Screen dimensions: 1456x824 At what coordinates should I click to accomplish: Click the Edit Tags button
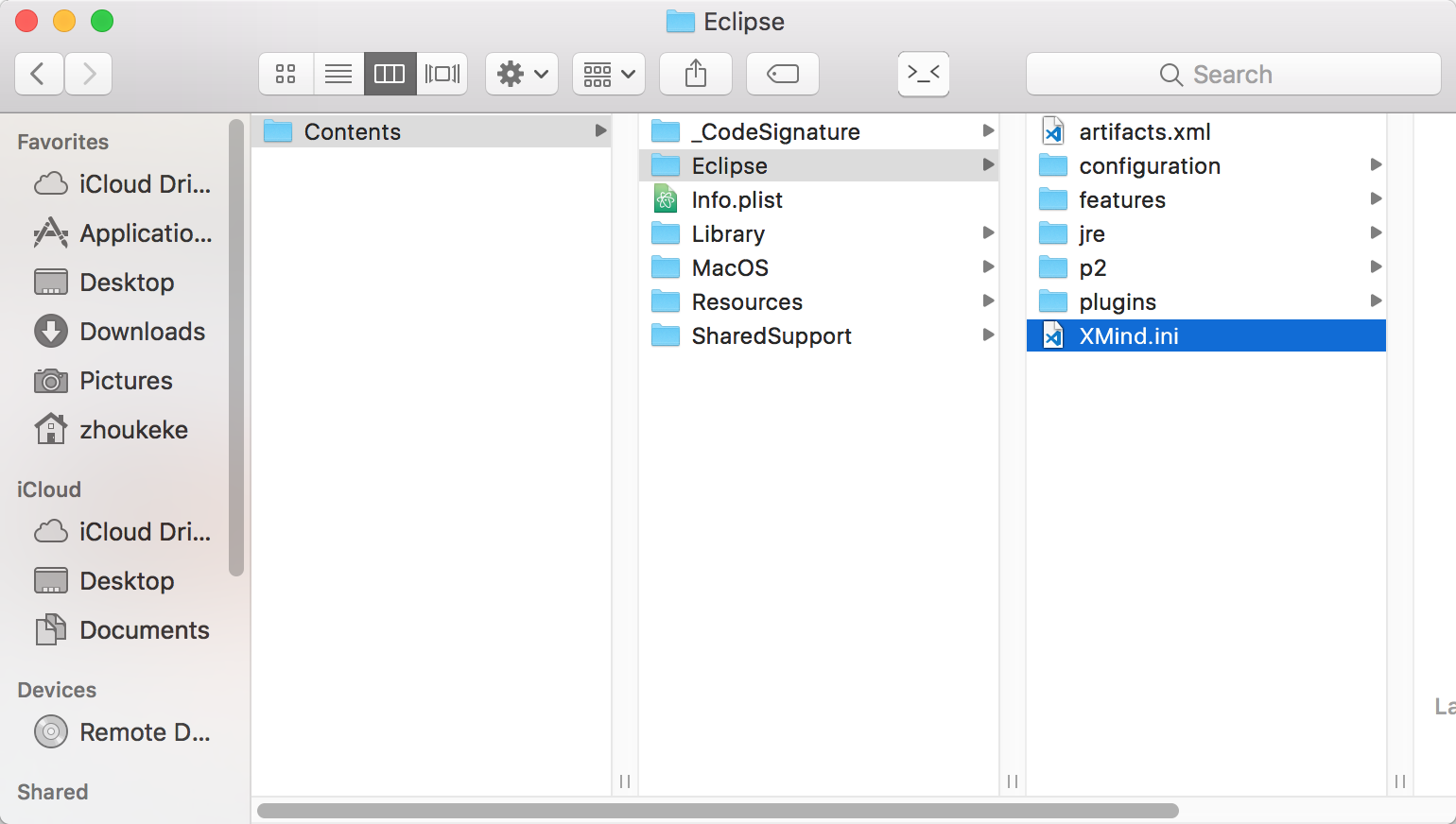click(783, 74)
